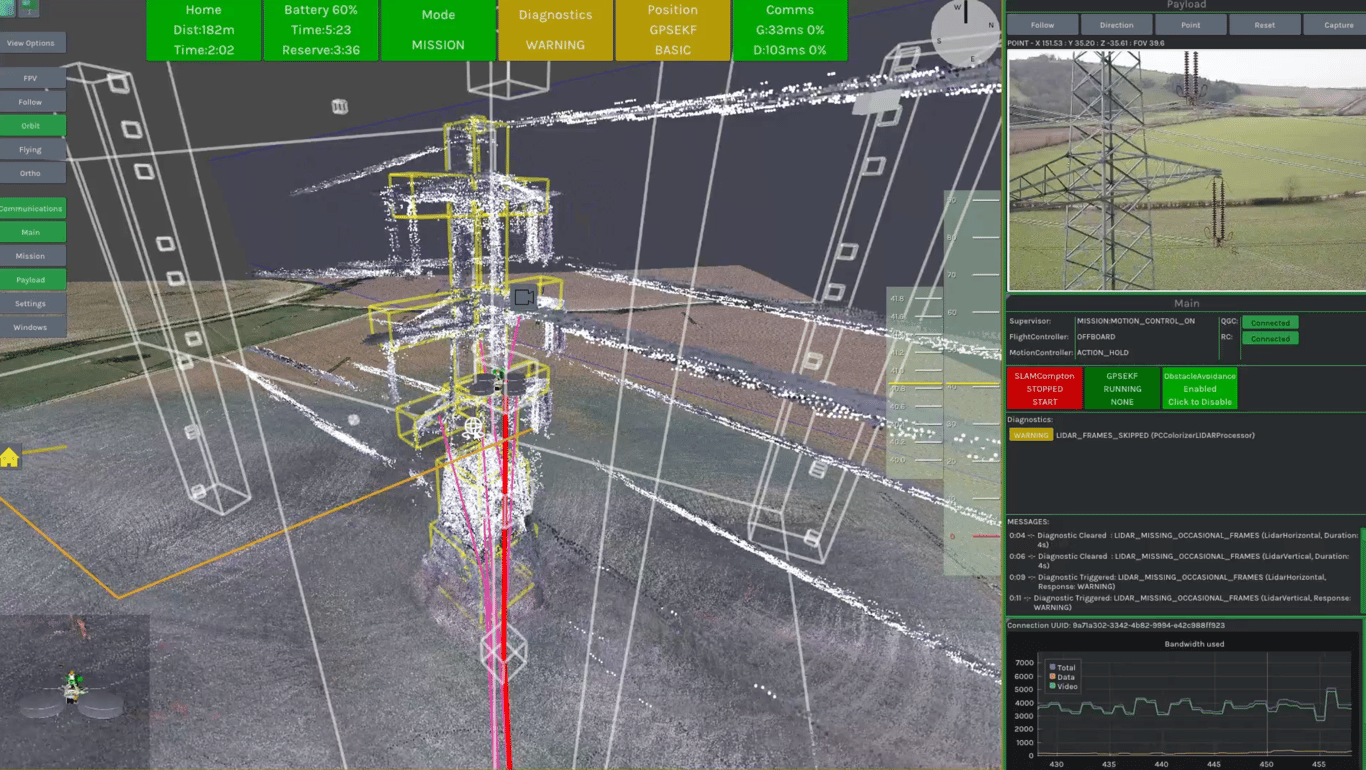
Task: Click the hexagonal waypoint marker at the tower base
Action: (x=503, y=651)
